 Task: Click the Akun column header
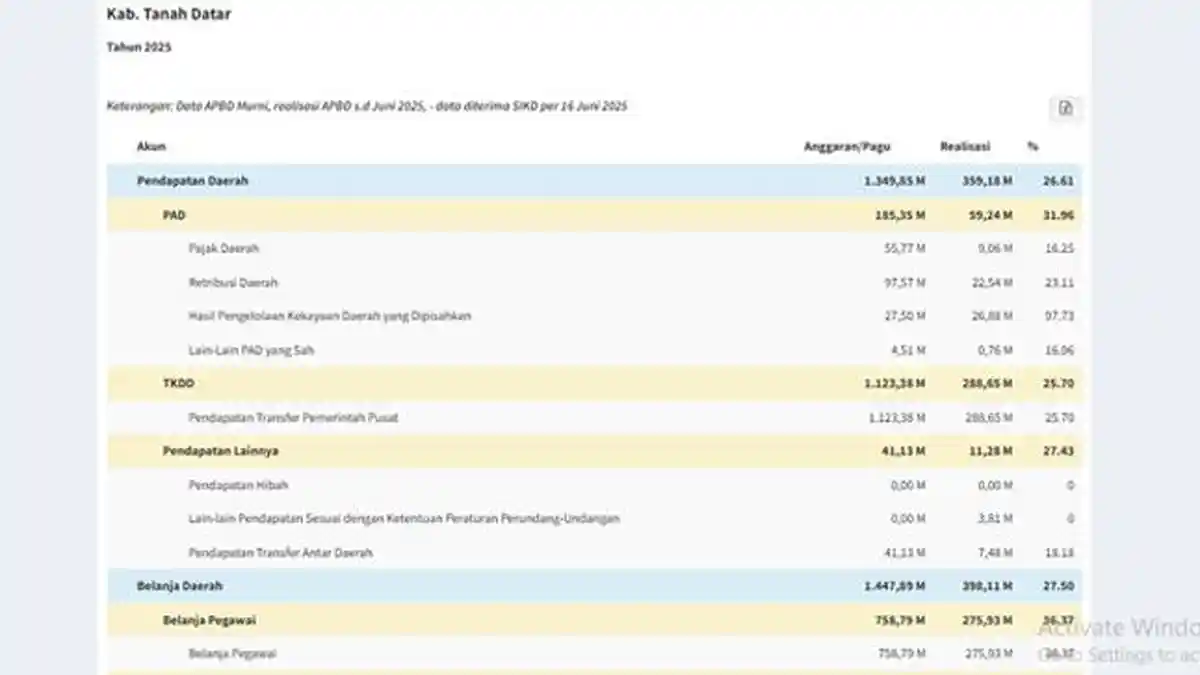(151, 147)
